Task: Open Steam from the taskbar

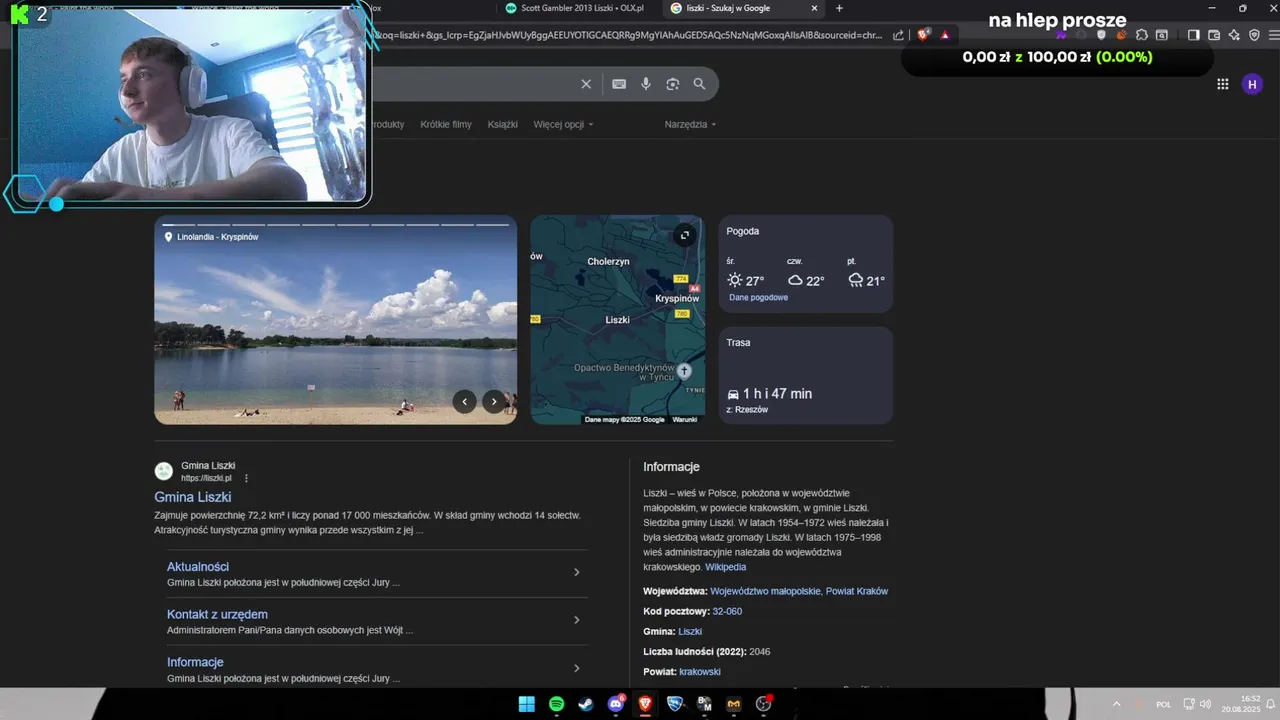Action: click(x=586, y=704)
